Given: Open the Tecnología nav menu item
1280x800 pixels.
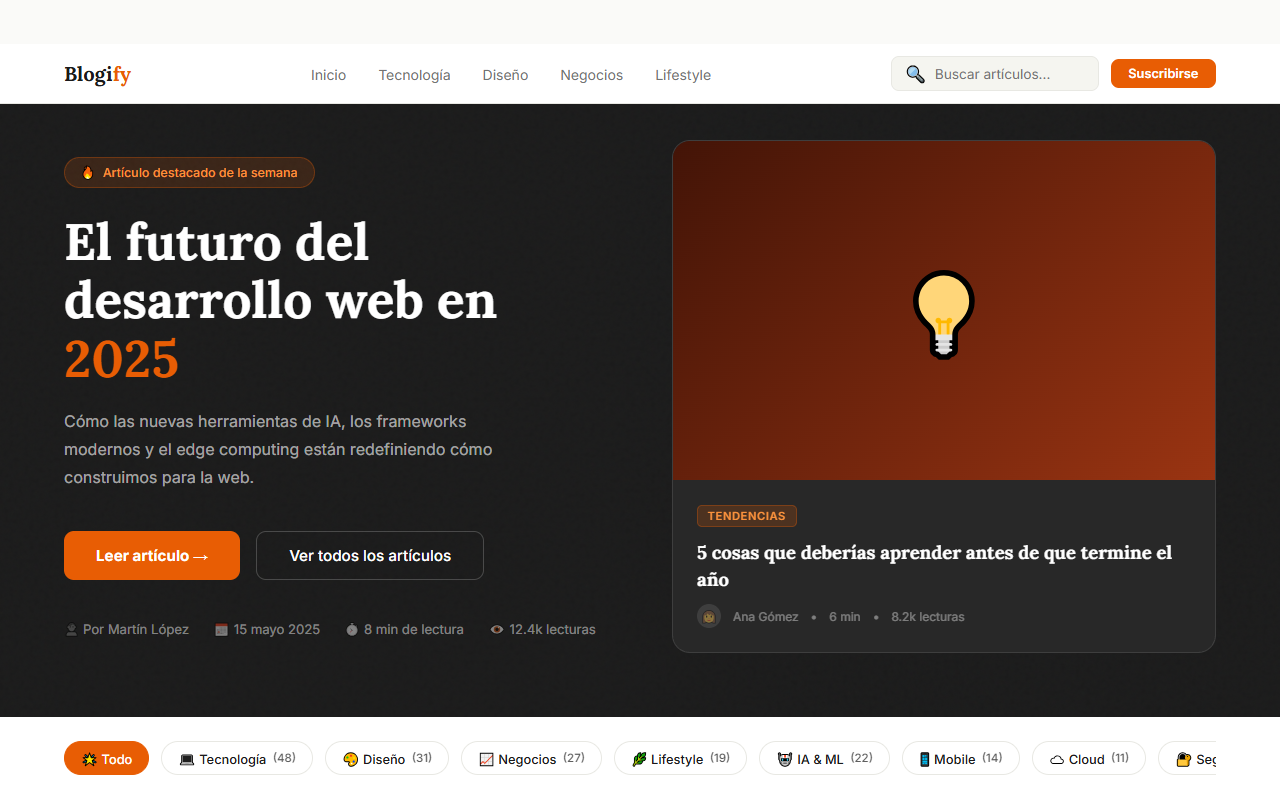Looking at the screenshot, I should tap(414, 75).
